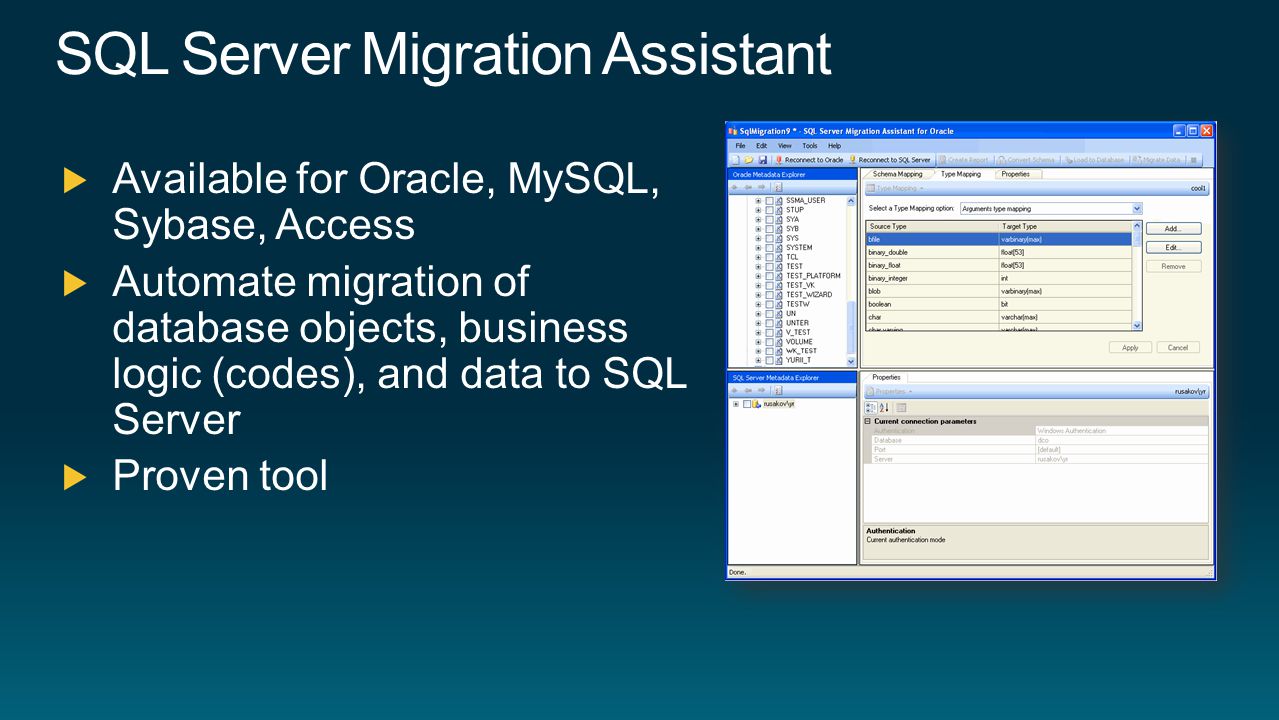
Task: Click the Remove button
Action: tap(1173, 267)
